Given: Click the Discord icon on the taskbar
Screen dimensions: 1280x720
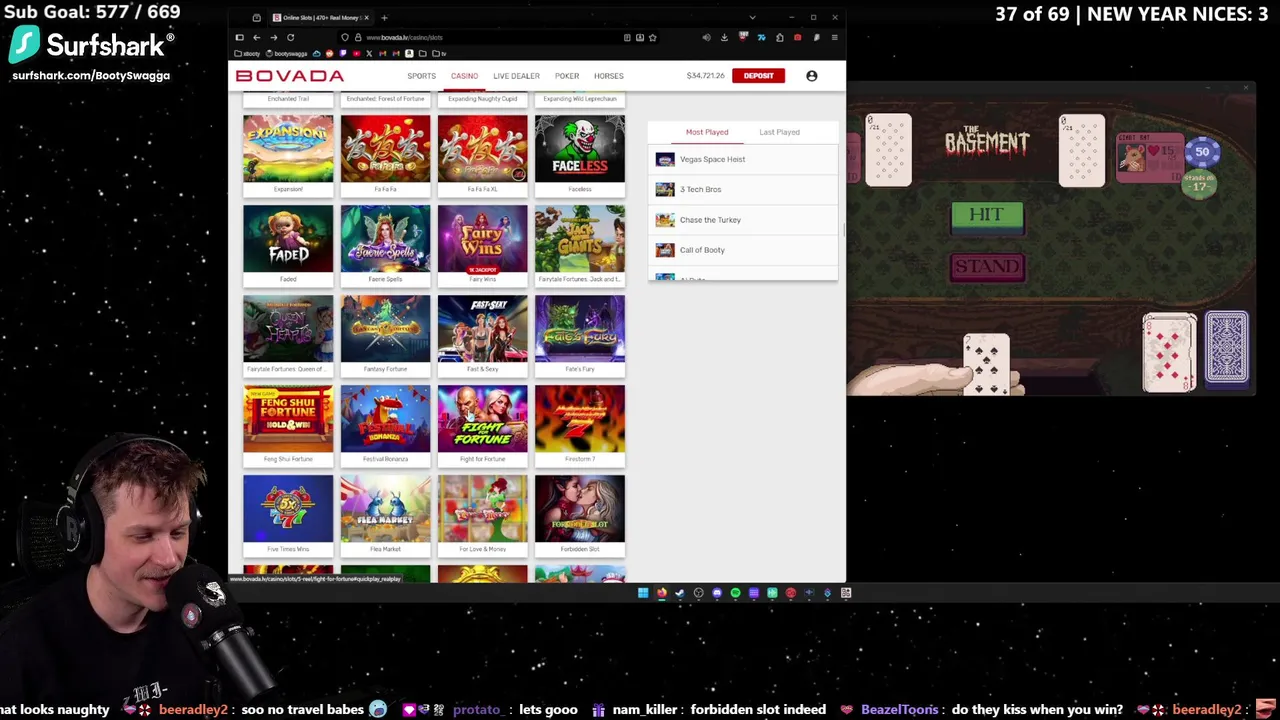Looking at the screenshot, I should pyautogui.click(x=717, y=593).
